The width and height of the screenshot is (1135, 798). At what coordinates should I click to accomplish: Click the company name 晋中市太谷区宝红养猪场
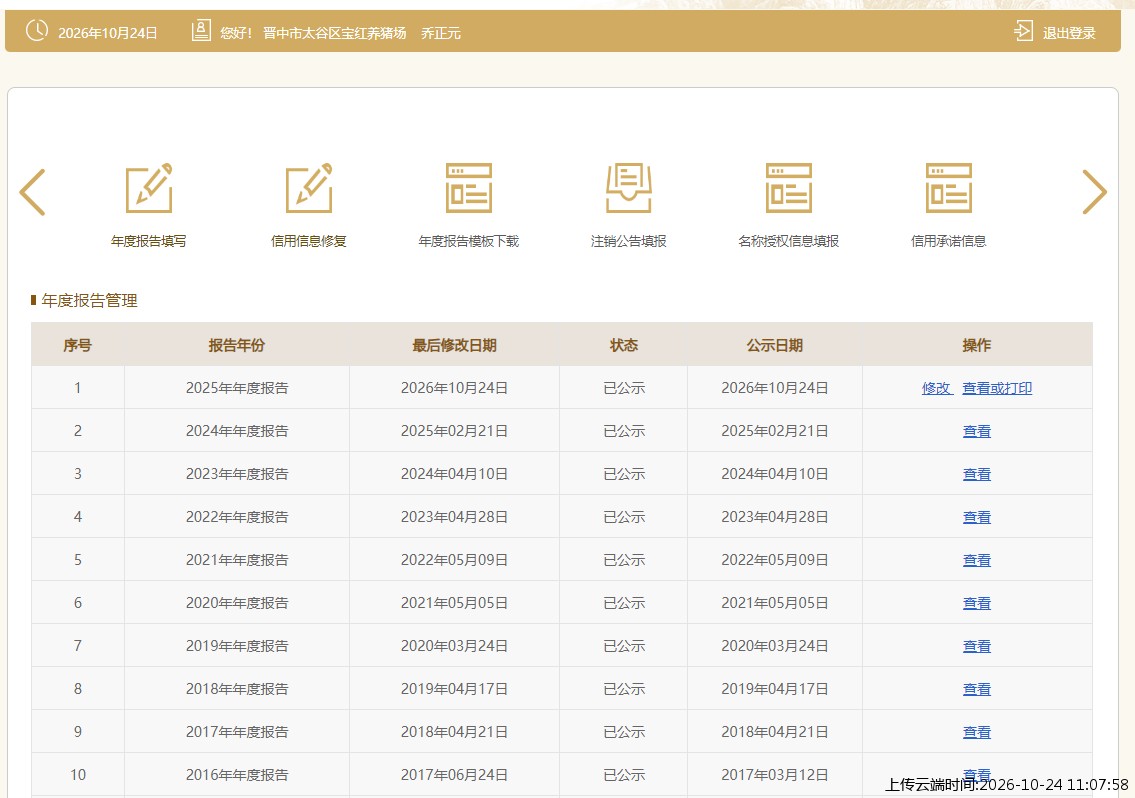pyautogui.click(x=334, y=33)
